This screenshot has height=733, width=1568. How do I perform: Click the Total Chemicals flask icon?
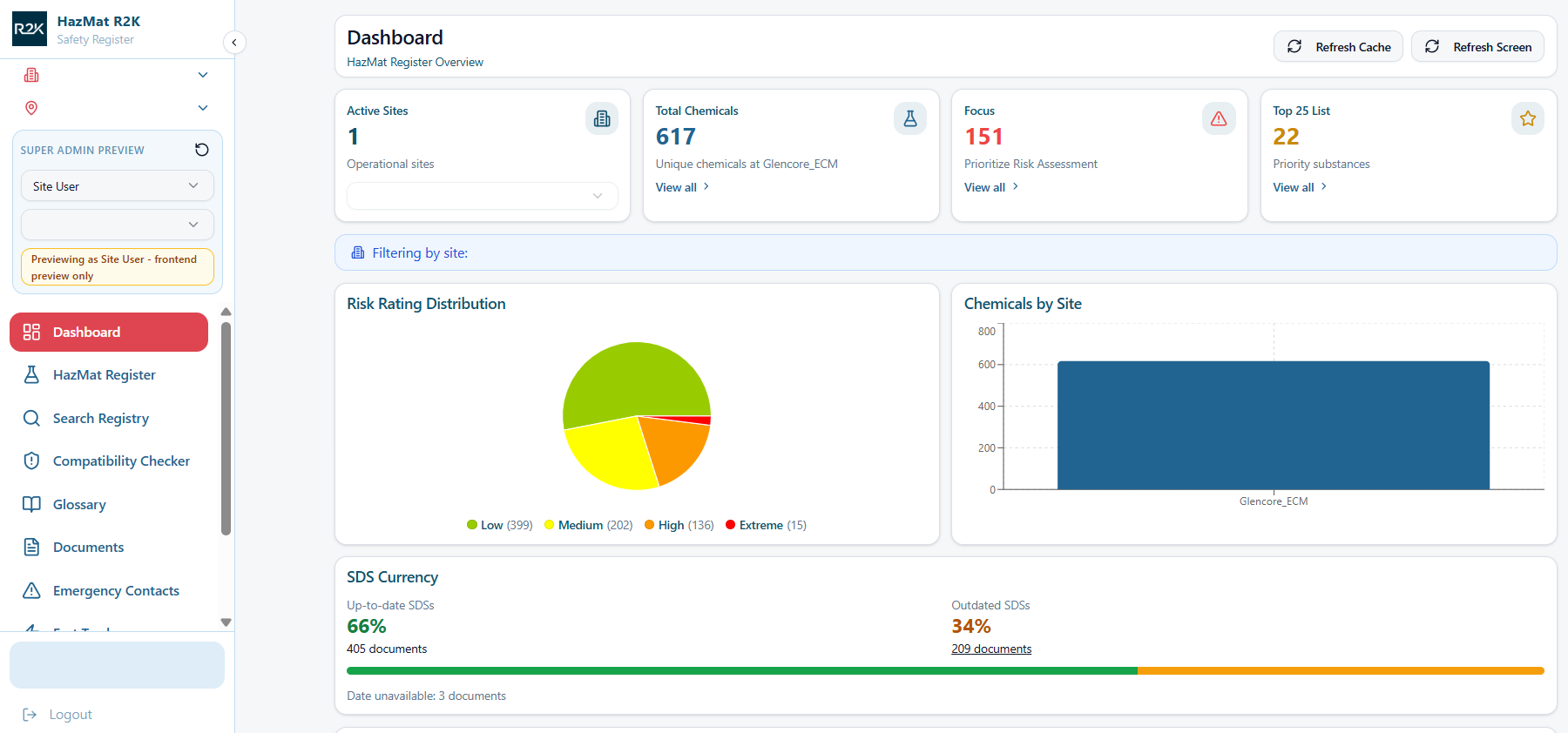pyautogui.click(x=910, y=118)
